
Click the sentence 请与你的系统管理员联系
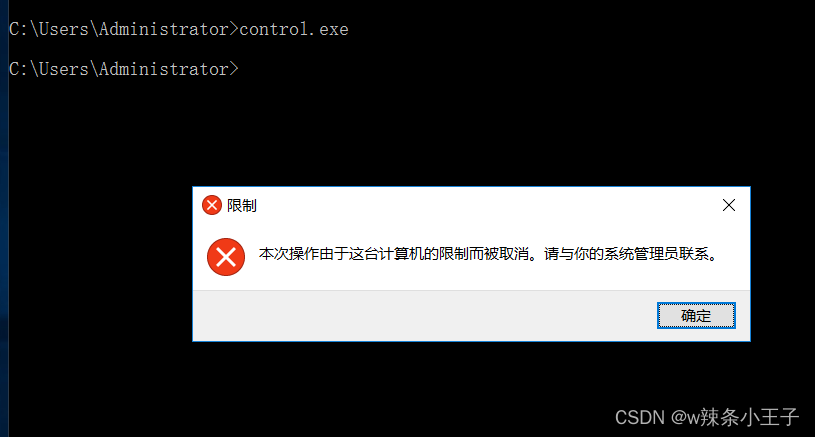tap(626, 254)
